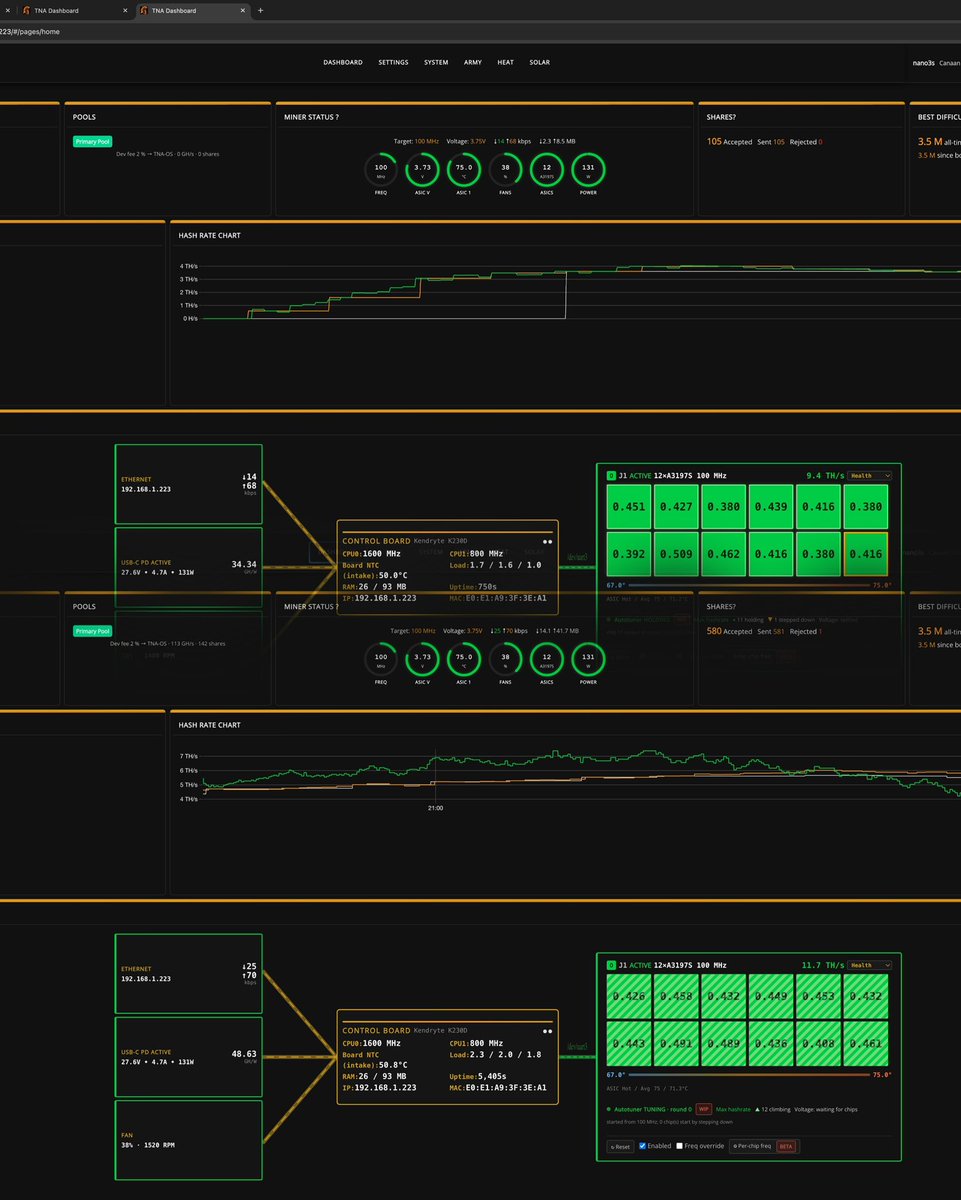961x1200 pixels.
Task: Click the Primary Pool badge above '142 shares'
Action: (92, 631)
